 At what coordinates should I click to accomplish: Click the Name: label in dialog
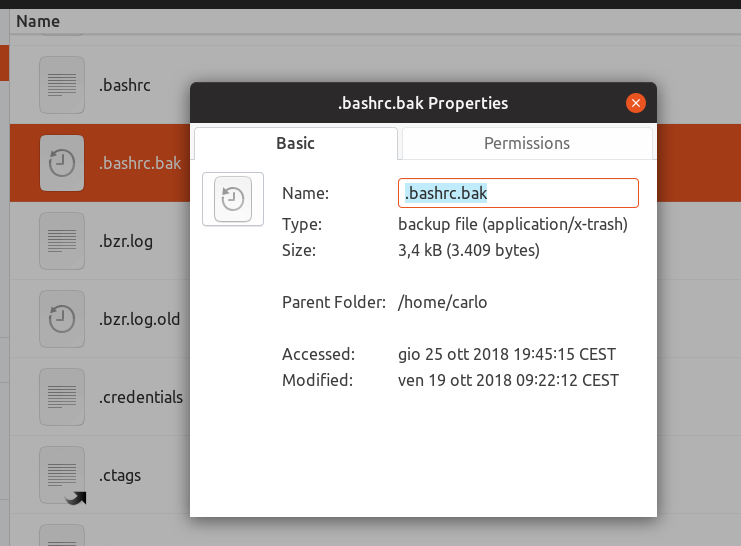tap(305, 193)
